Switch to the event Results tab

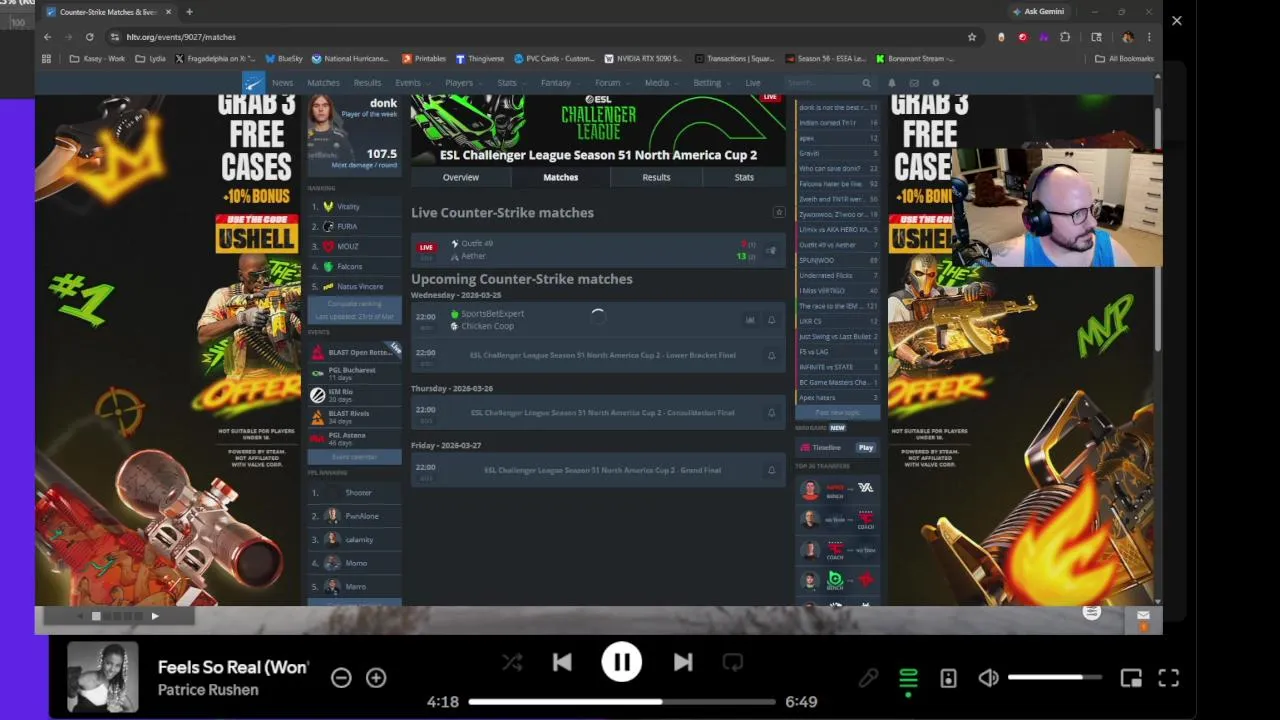click(x=656, y=177)
